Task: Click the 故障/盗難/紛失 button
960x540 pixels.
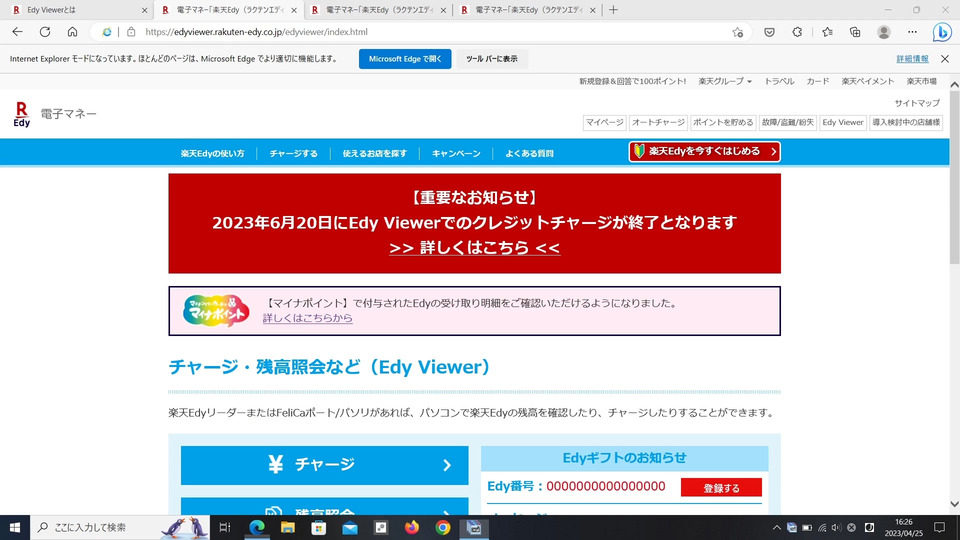Action: click(788, 122)
